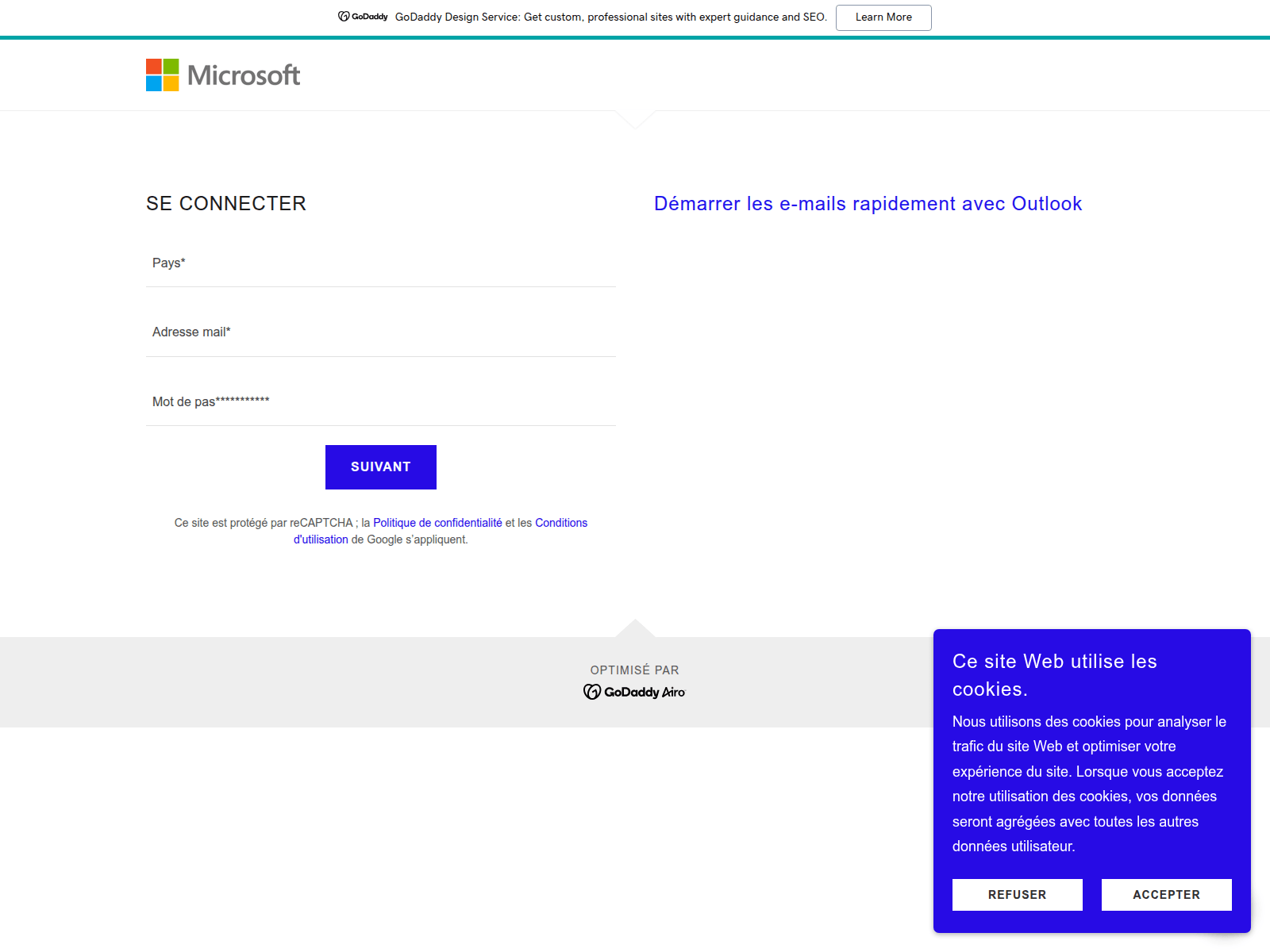Click the 'Ce site Web utilise les cookies' title
The height and width of the screenshot is (952, 1270).
pyautogui.click(x=1055, y=675)
